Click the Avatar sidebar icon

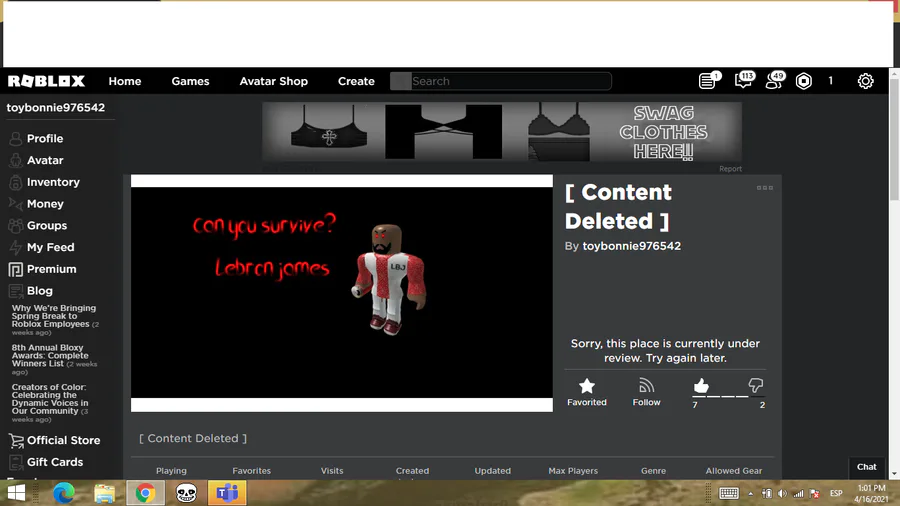(x=15, y=160)
